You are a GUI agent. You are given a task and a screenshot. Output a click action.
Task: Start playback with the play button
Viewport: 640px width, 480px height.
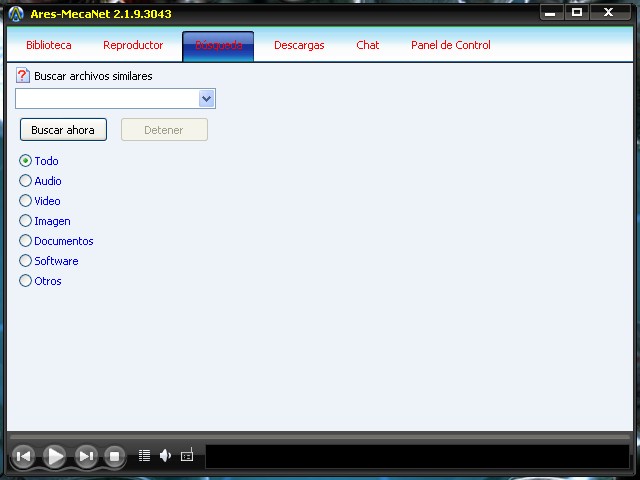click(x=54, y=456)
